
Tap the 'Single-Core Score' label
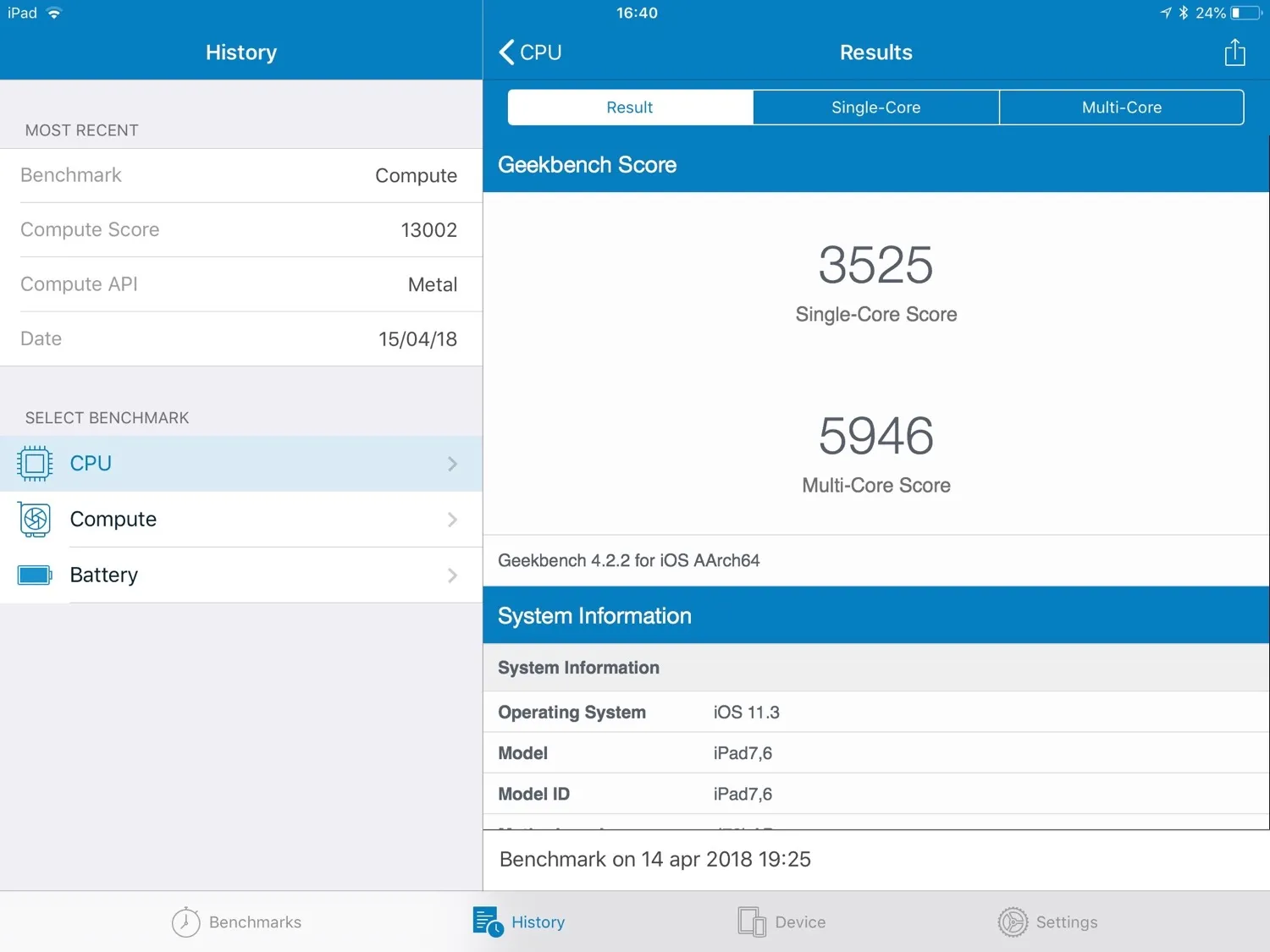point(876,315)
